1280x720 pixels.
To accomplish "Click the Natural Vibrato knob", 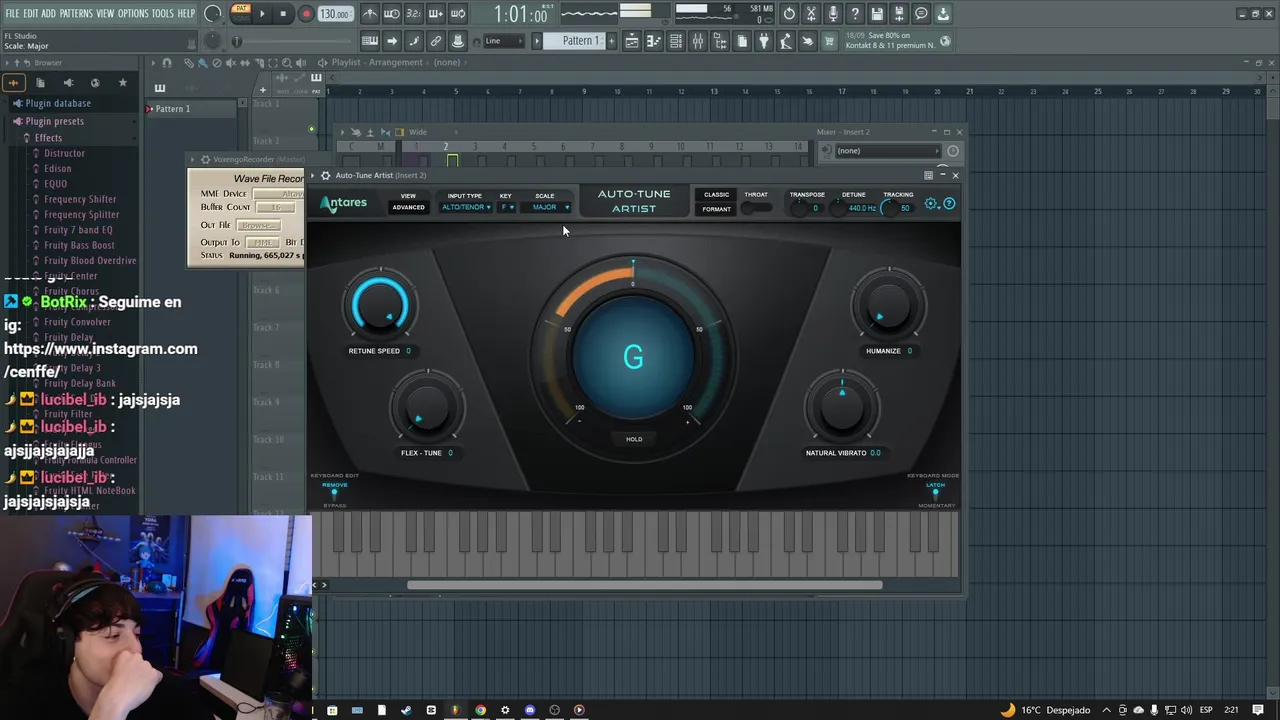I will point(842,407).
